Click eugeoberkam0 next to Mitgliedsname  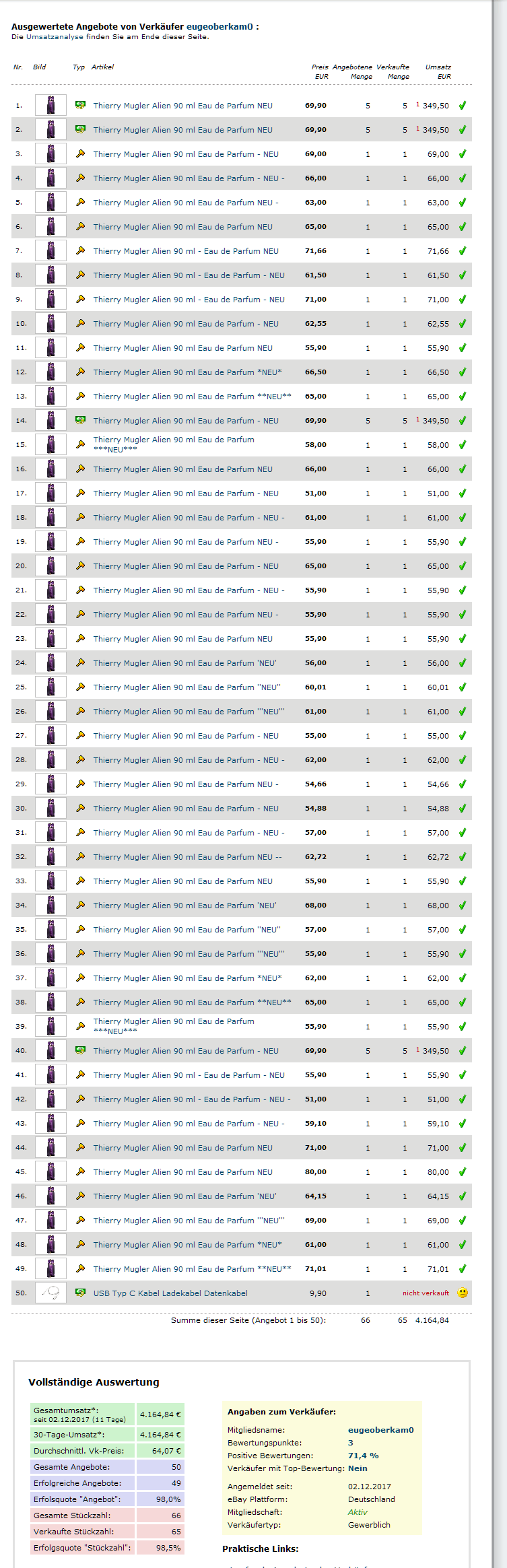pyautogui.click(x=380, y=1430)
